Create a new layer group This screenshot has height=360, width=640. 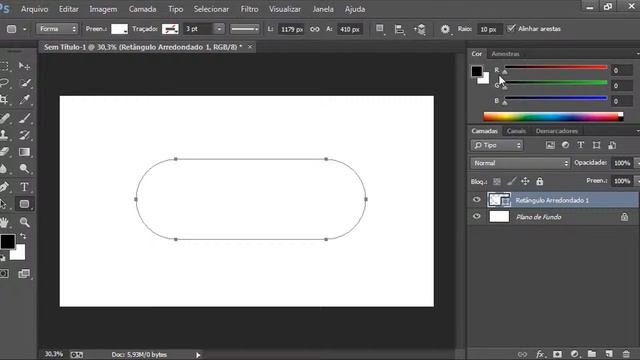pos(592,354)
